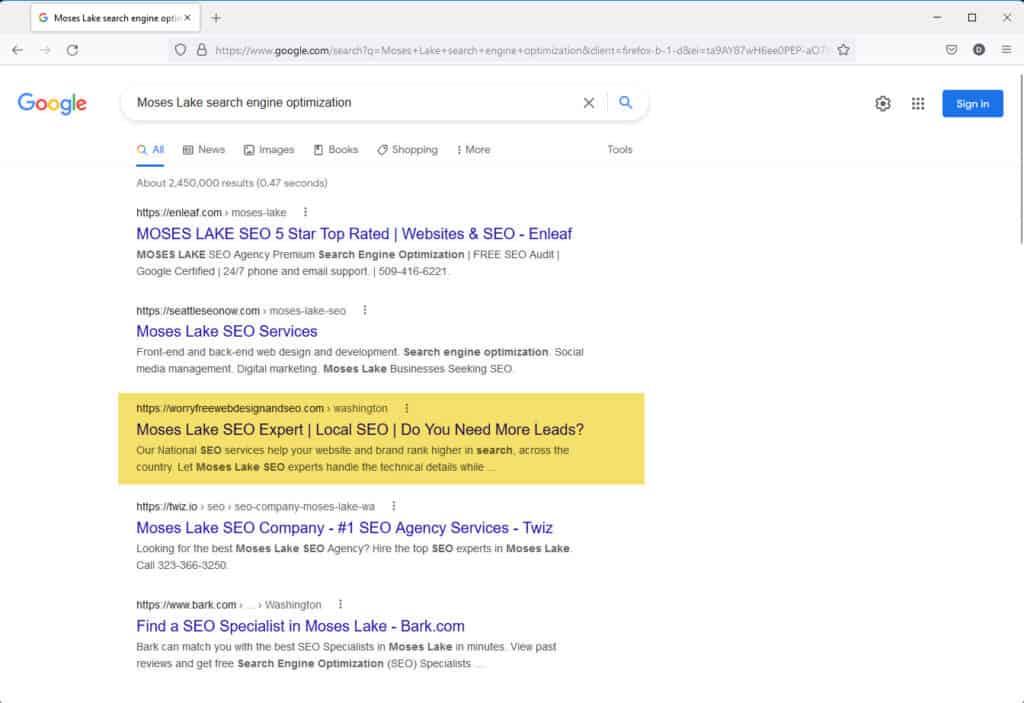
Task: Open the Moses Lake SEO Company Twiz link
Action: (x=344, y=527)
